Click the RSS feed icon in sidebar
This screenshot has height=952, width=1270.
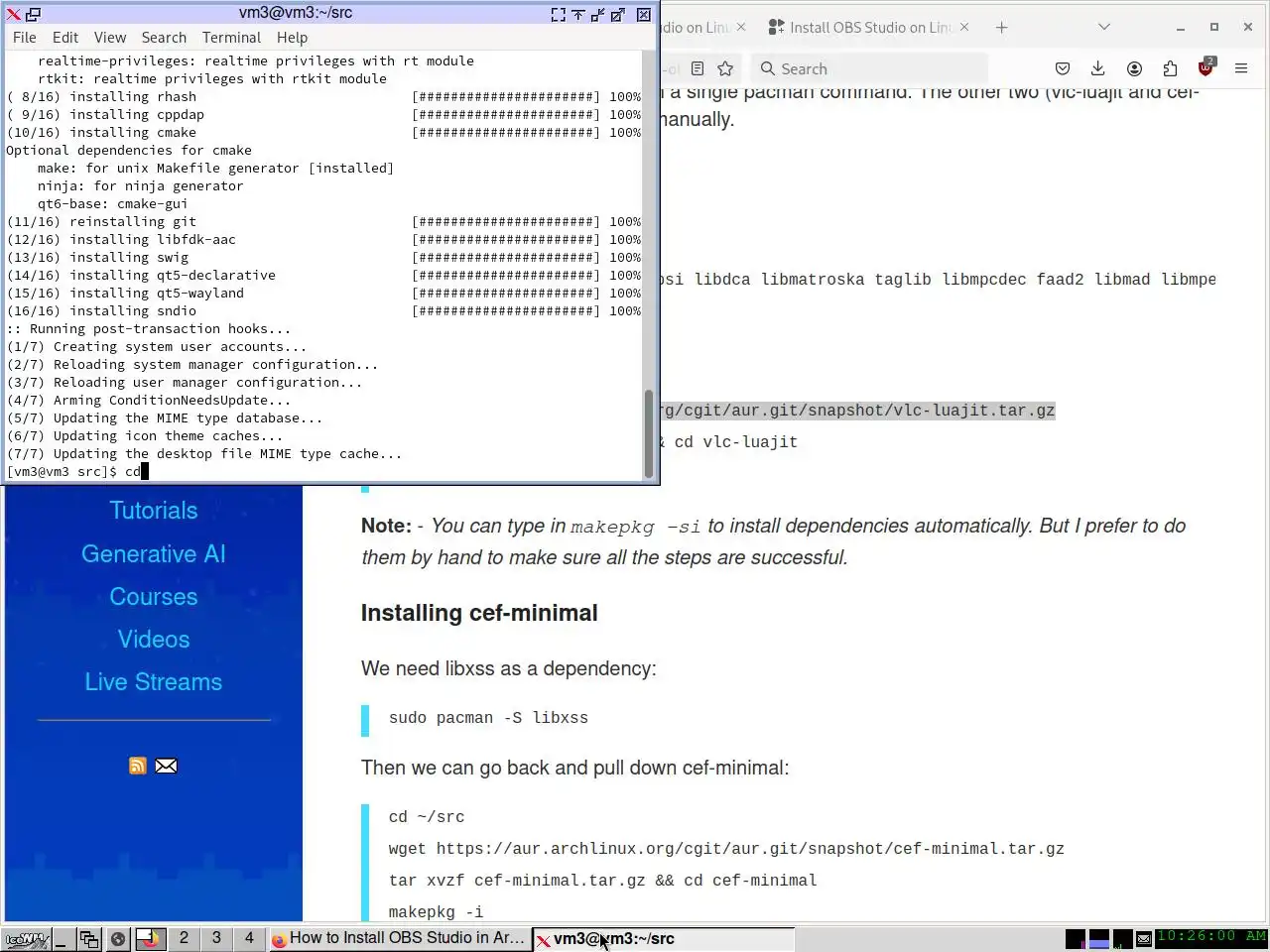point(138,766)
